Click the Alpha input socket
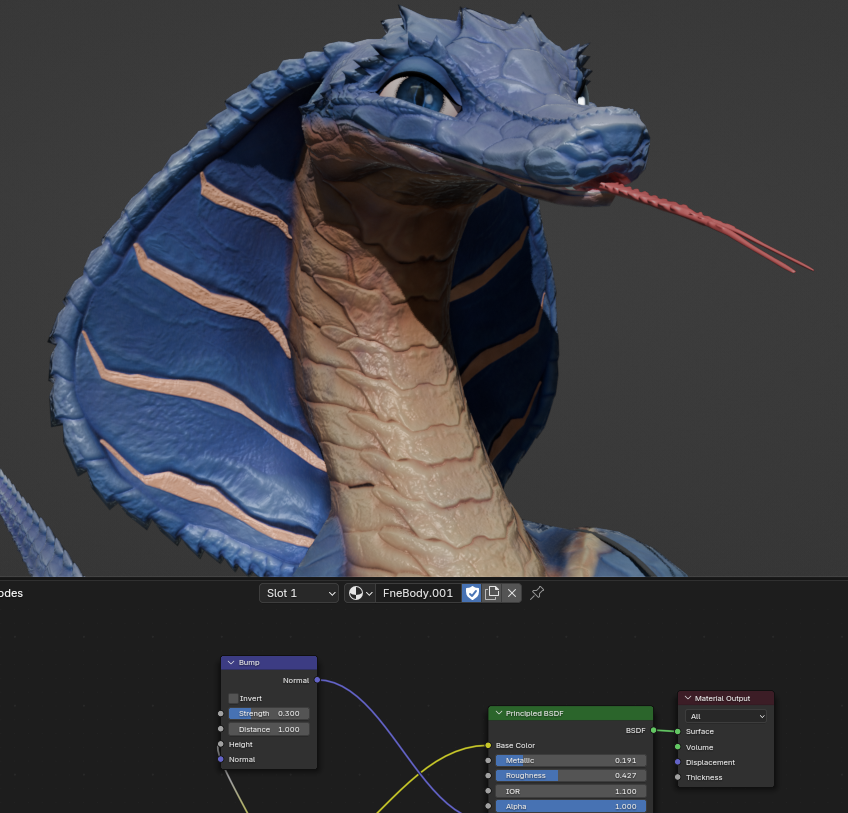The height and width of the screenshot is (813, 848). click(x=488, y=807)
